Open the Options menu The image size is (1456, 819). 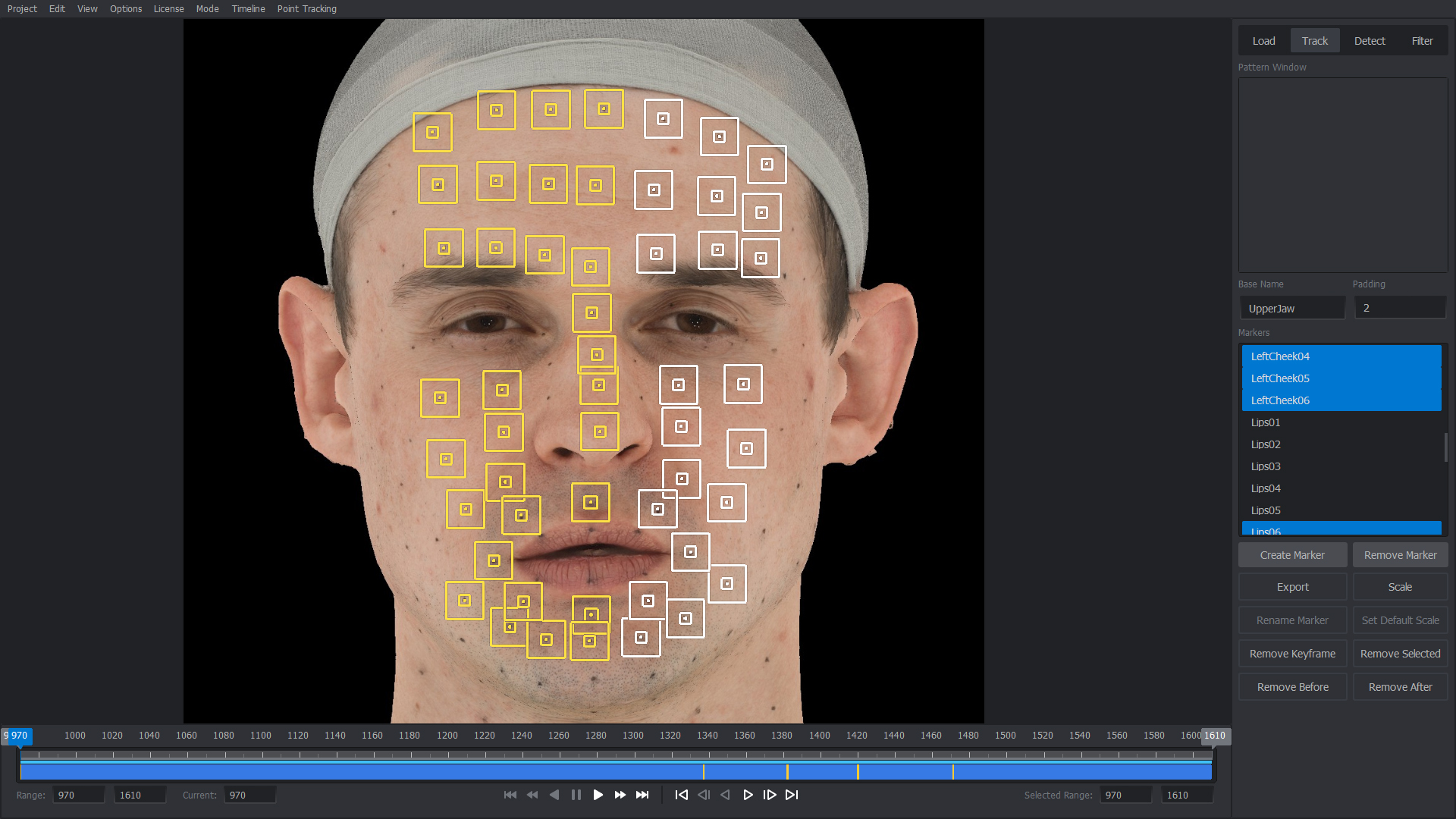126,9
